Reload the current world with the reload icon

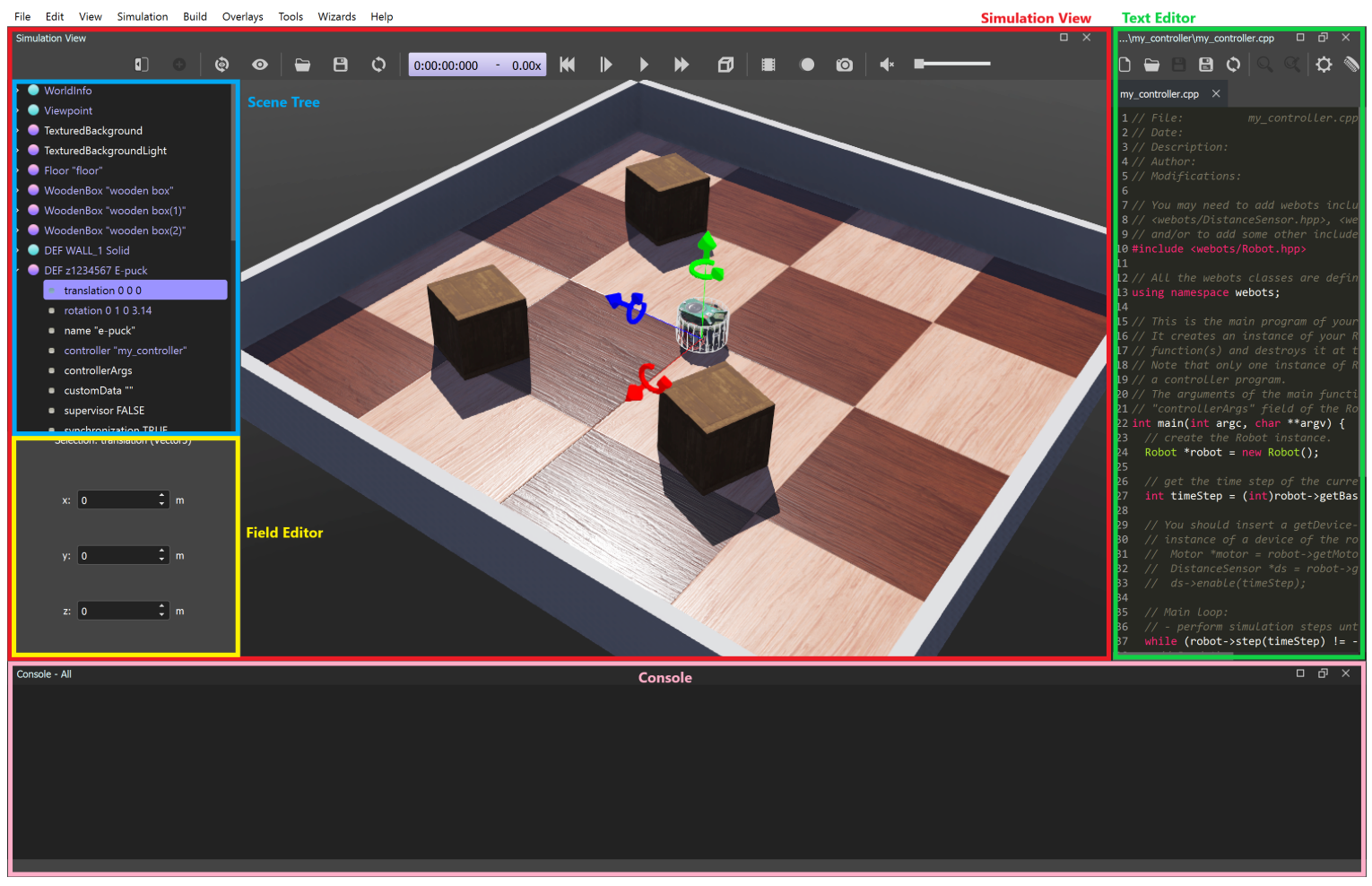(379, 64)
